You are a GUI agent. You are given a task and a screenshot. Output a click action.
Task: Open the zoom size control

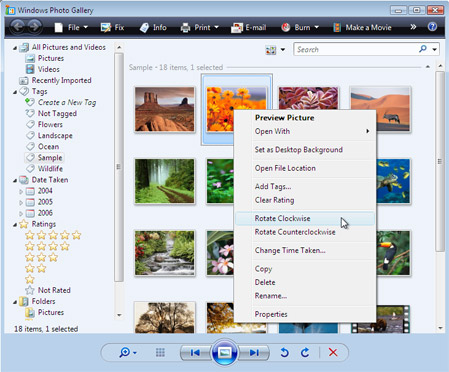(x=128, y=352)
